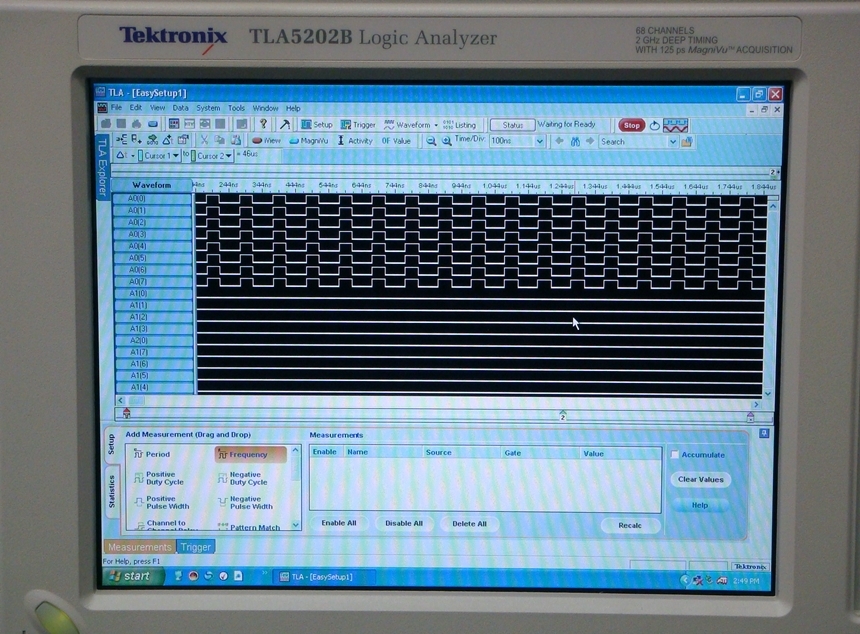Select the Negative Duty Cycle measurement
Viewport: 860px width, 634px height.
(x=242, y=478)
